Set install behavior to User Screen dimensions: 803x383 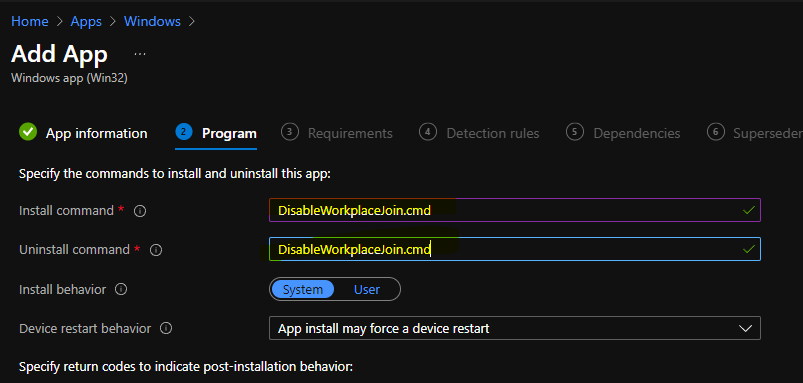coord(367,289)
